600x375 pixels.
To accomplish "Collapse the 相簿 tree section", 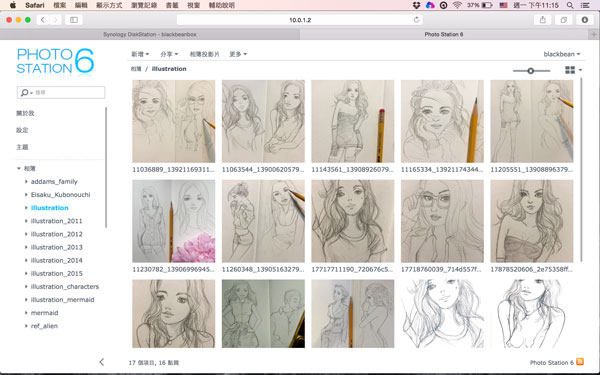I will point(19,168).
